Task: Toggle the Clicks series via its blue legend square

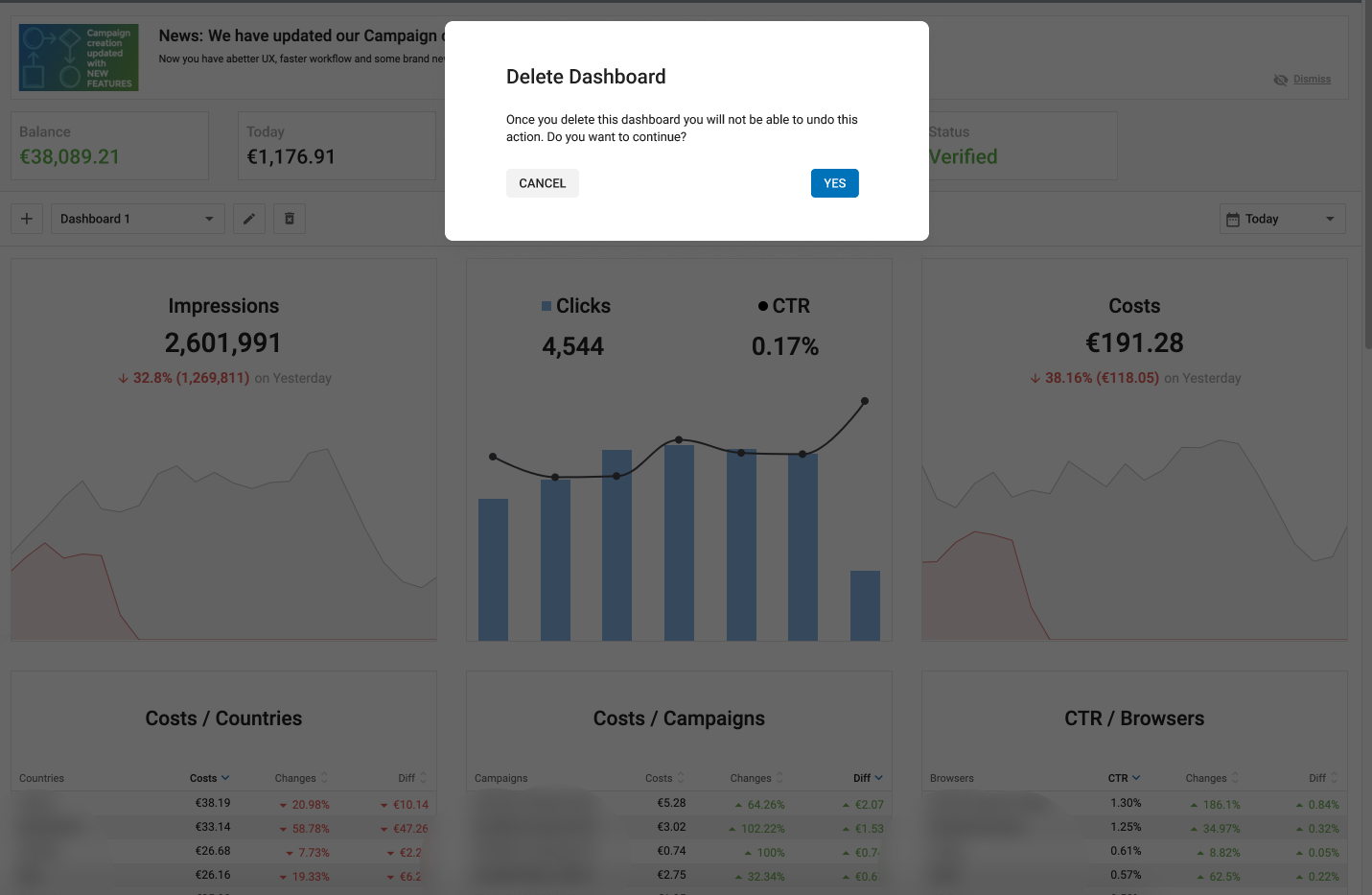Action: coord(546,305)
